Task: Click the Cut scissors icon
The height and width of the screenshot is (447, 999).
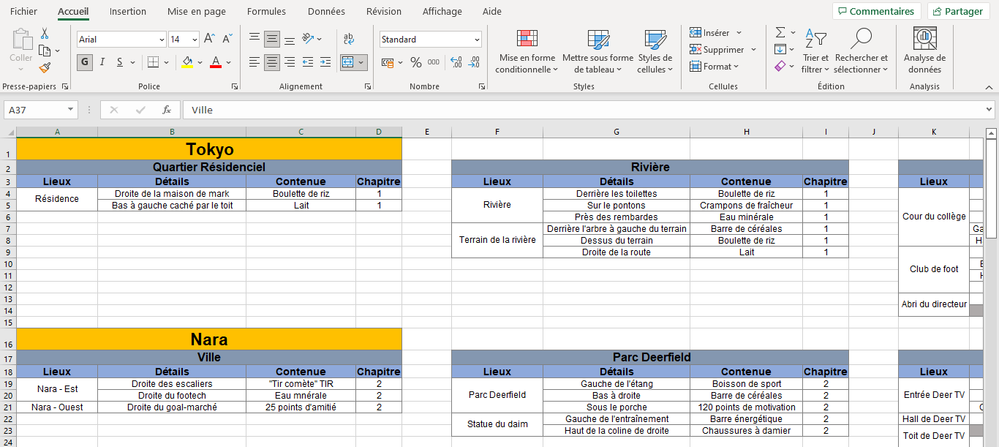Action: click(45, 33)
